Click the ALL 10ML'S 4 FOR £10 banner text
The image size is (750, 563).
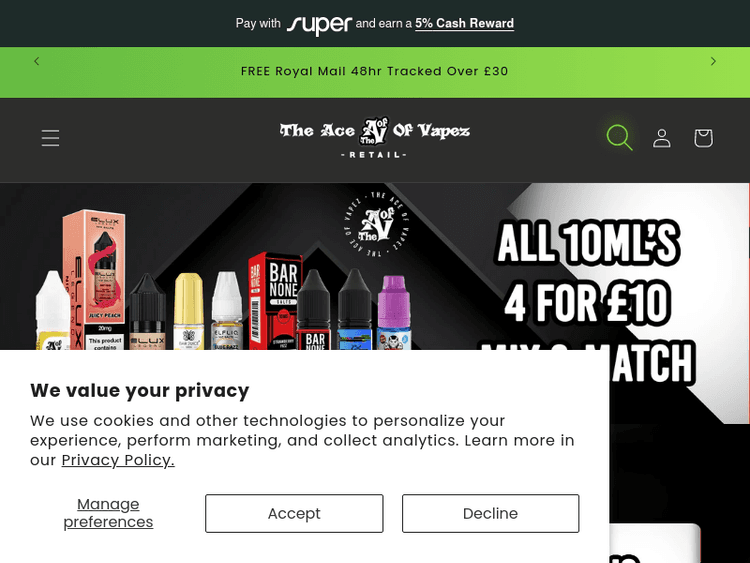[587, 274]
